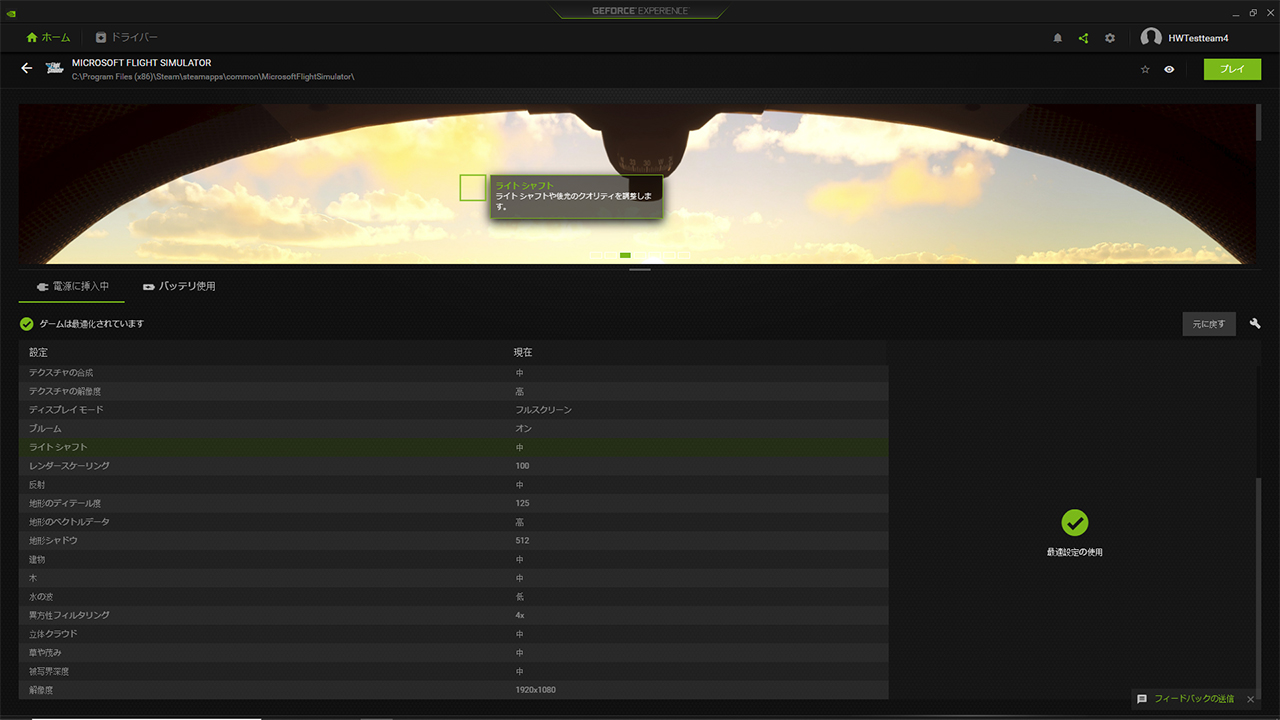Toggle the eye visibility icon
The image size is (1280, 720).
tap(1169, 70)
